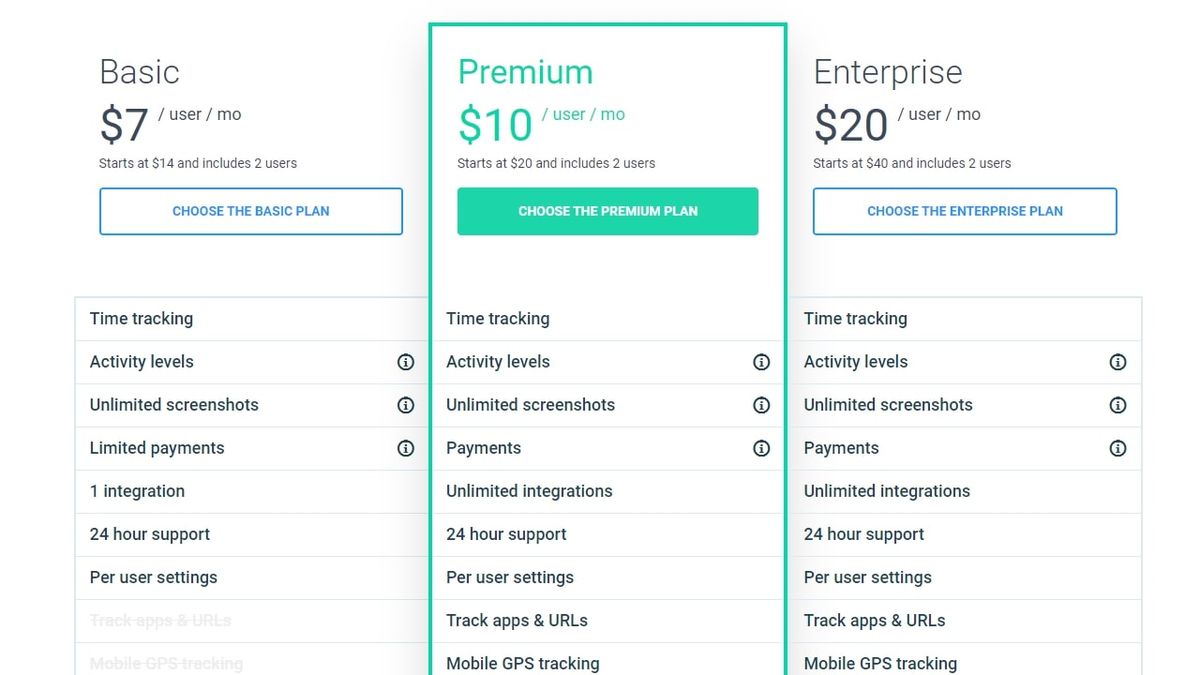Click Enterprise Unlimited screenshots info icon
Image resolution: width=1200 pixels, height=675 pixels.
tap(1118, 405)
